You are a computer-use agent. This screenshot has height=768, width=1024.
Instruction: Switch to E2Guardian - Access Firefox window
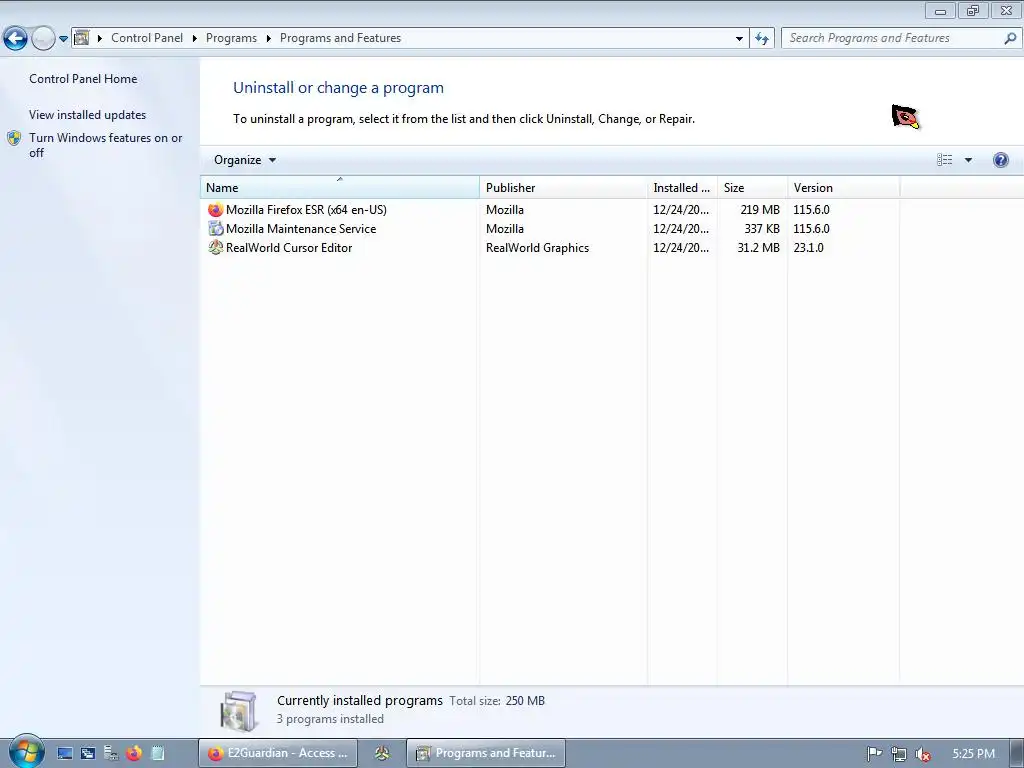pyautogui.click(x=278, y=753)
